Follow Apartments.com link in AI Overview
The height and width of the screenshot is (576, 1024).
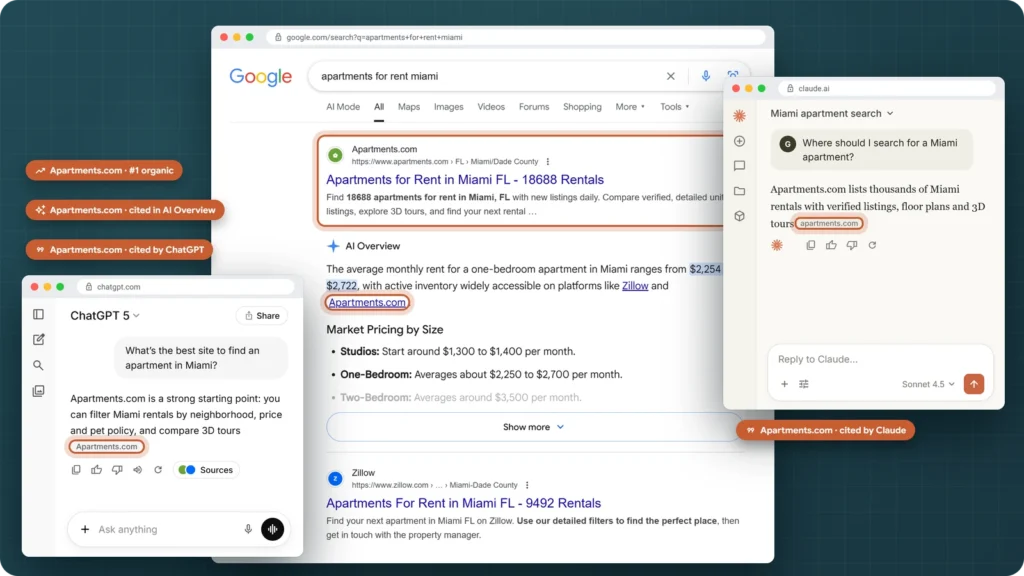[367, 302]
